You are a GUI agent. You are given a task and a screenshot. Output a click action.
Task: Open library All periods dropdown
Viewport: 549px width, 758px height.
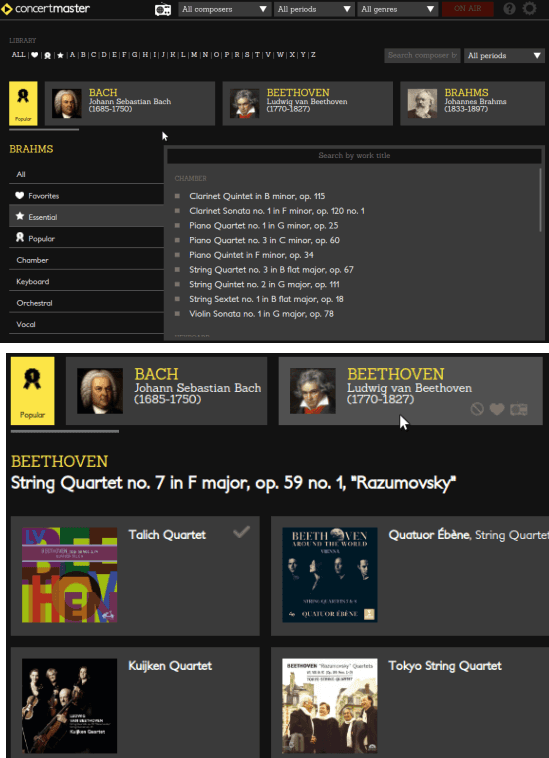point(504,56)
